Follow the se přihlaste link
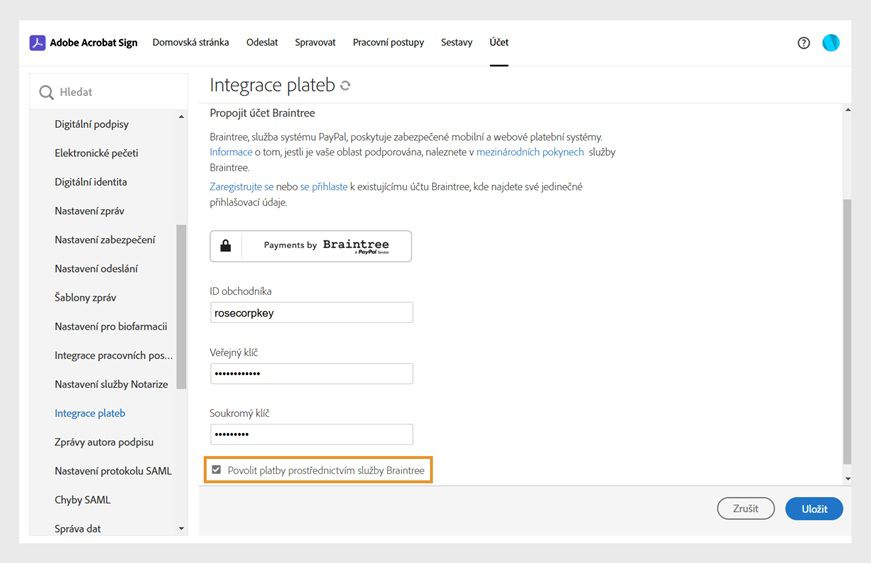The width and height of the screenshot is (871, 563). tap(324, 187)
